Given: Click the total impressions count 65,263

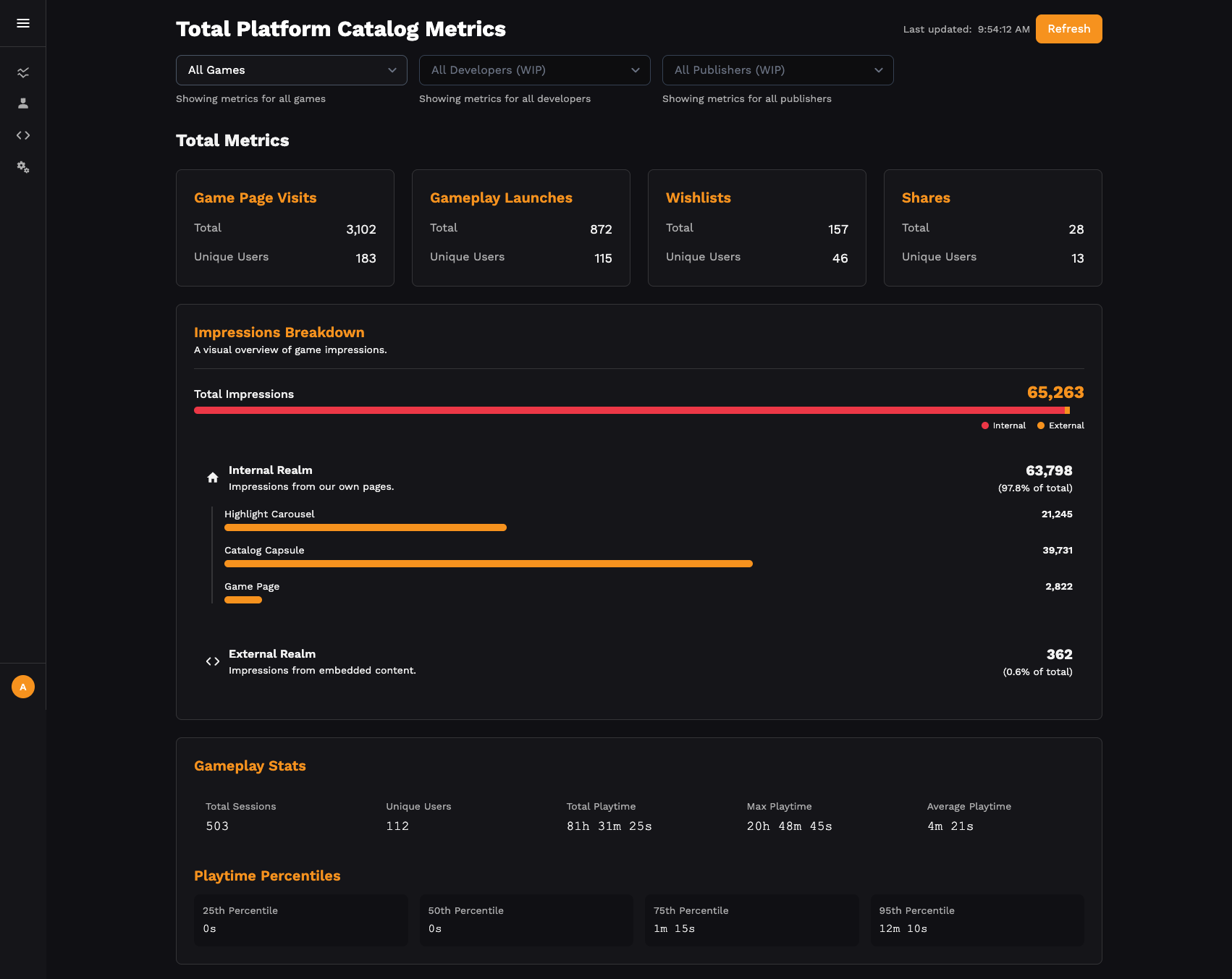Looking at the screenshot, I should point(1055,392).
